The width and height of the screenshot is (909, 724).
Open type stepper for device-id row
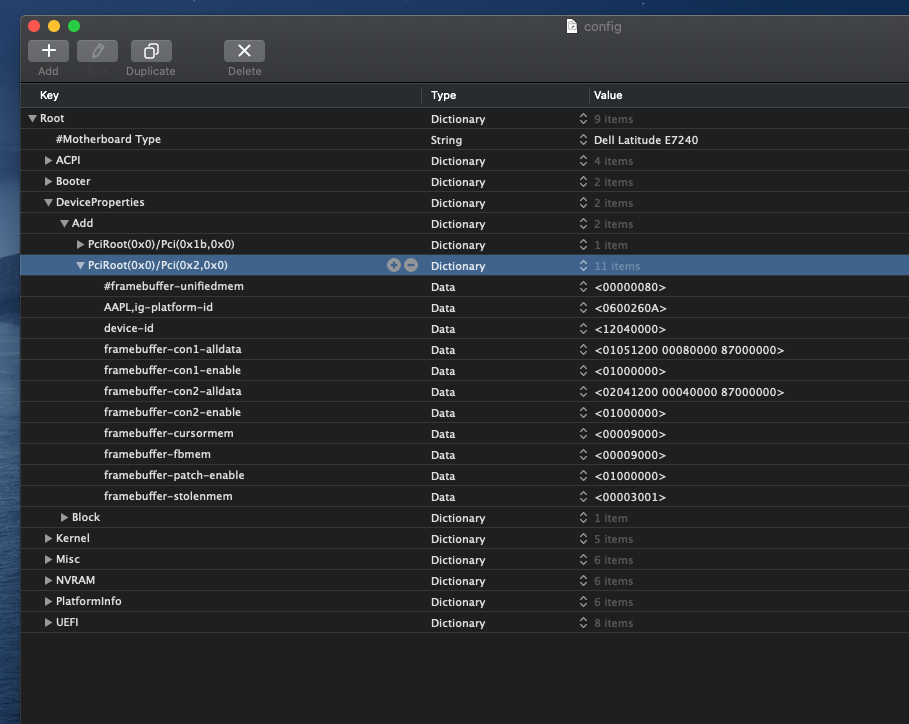point(583,329)
